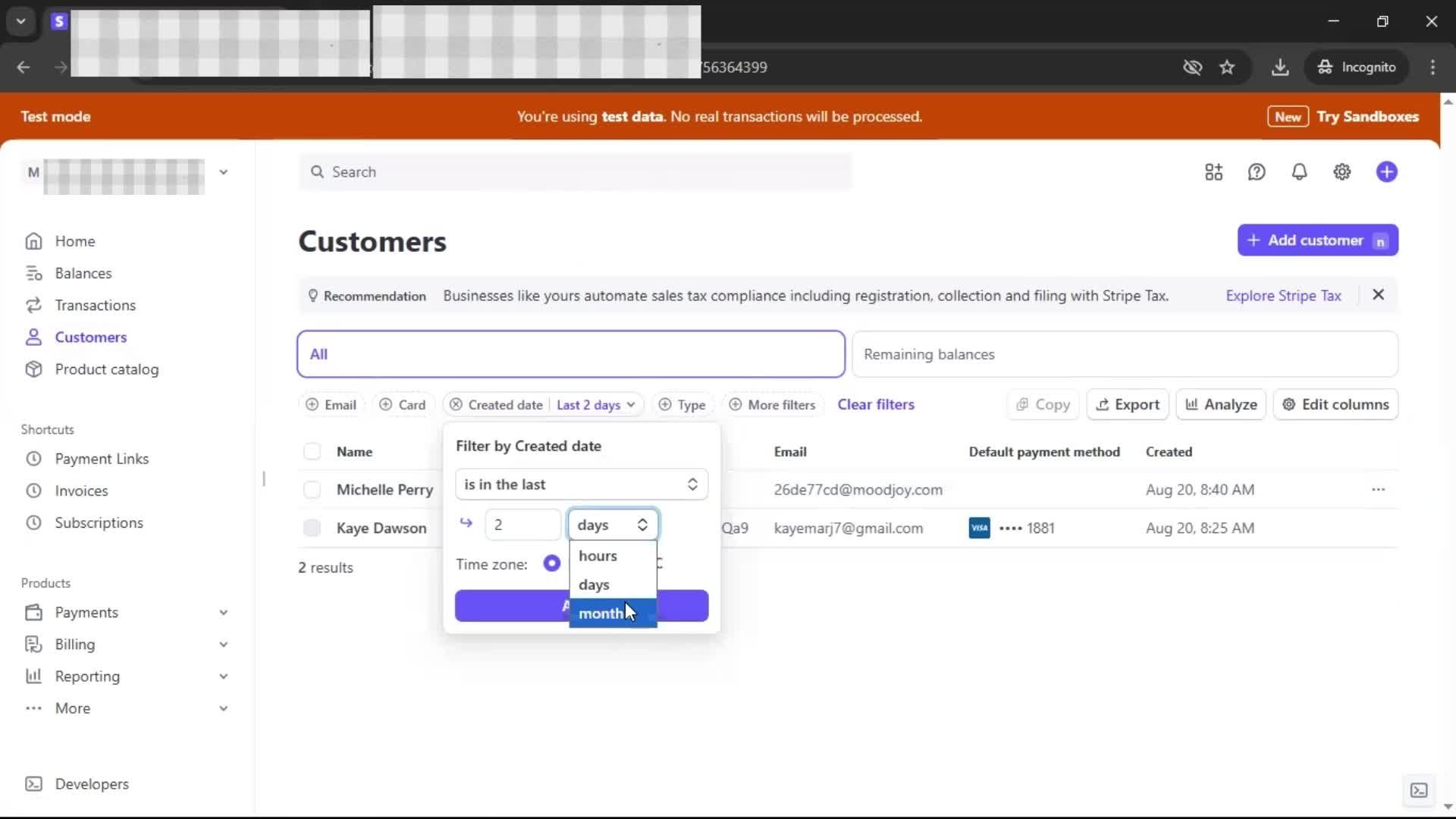Tick the Kaye Dawson row checkbox
This screenshot has width=1456, height=819.
[x=312, y=529]
